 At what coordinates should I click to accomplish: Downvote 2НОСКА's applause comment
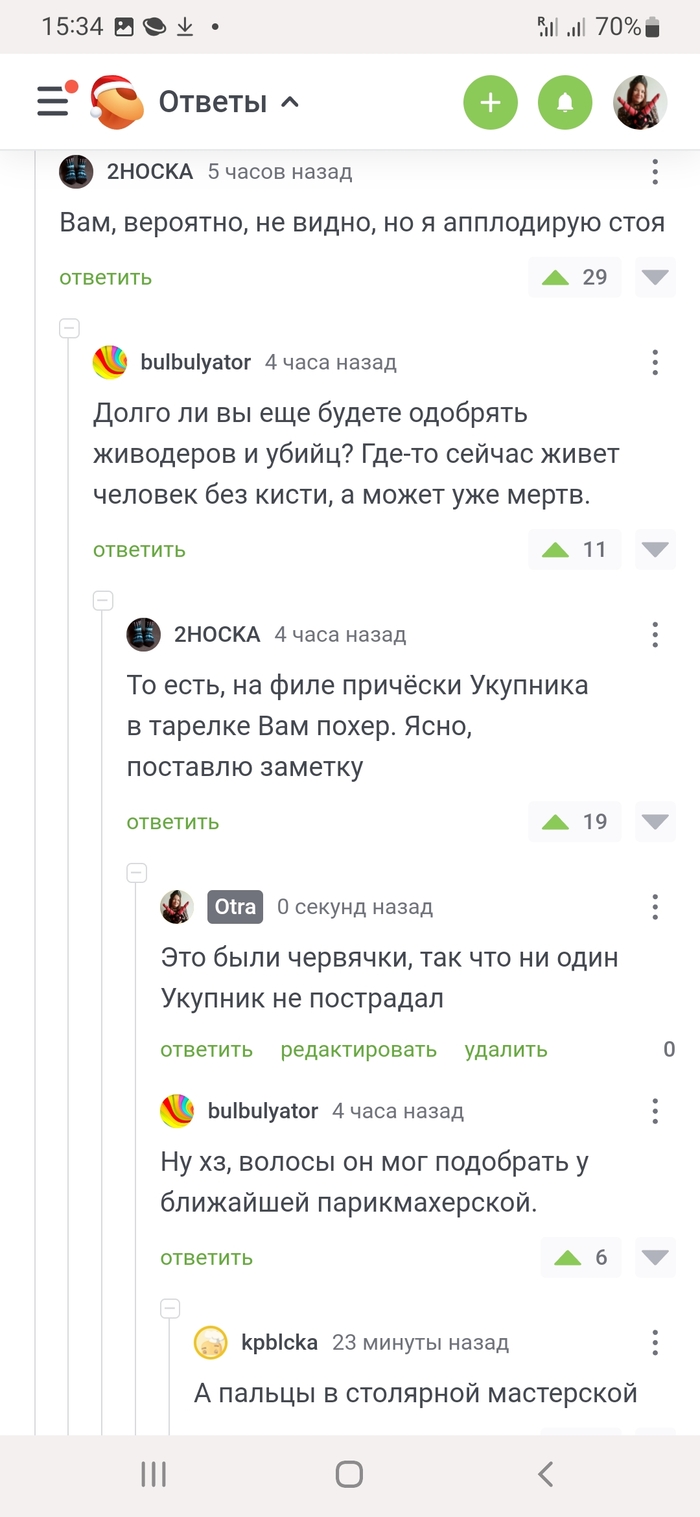[655, 277]
